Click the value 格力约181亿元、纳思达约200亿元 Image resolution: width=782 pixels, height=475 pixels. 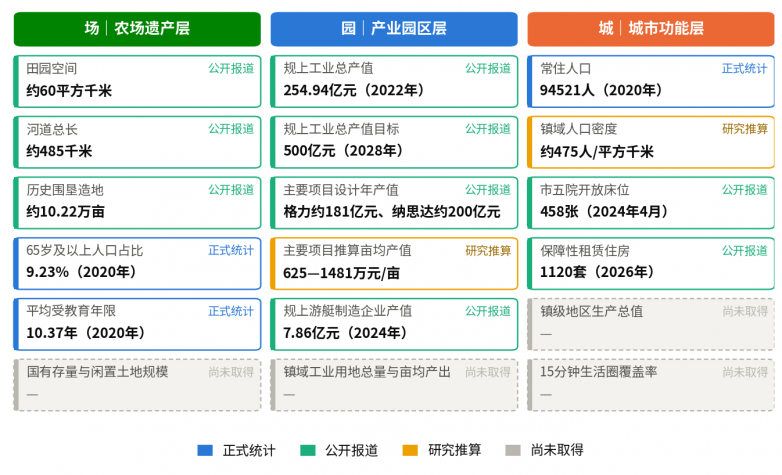(x=391, y=212)
